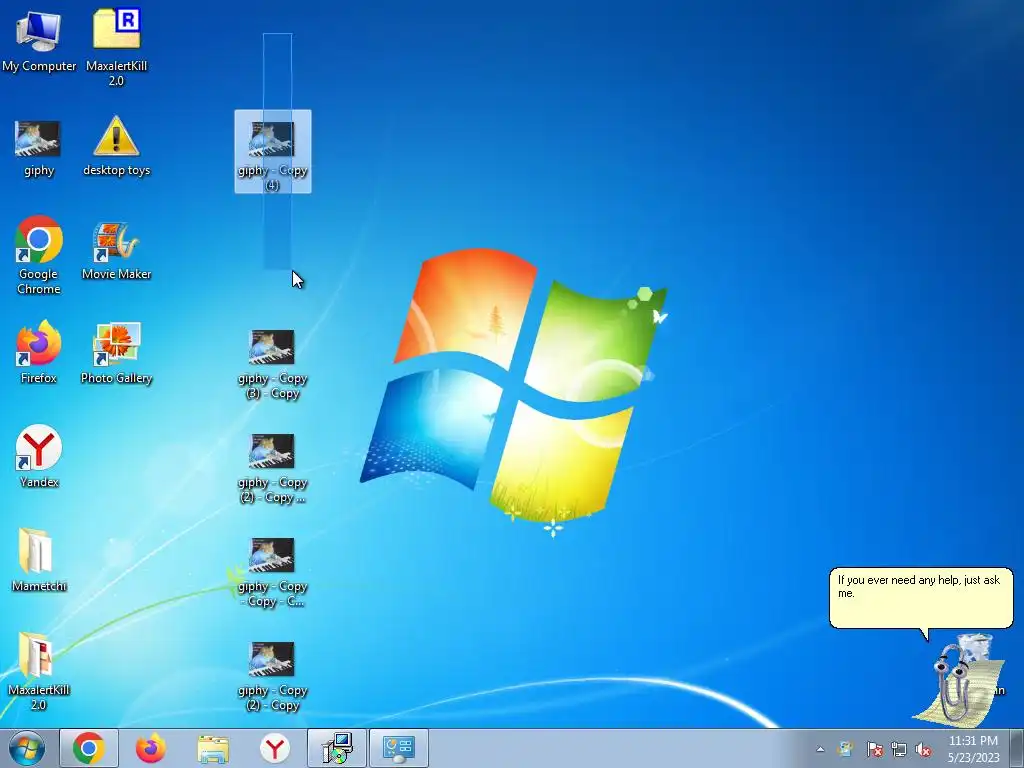1024x768 pixels.
Task: Select the My Computer desktop icon
Action: (39, 42)
